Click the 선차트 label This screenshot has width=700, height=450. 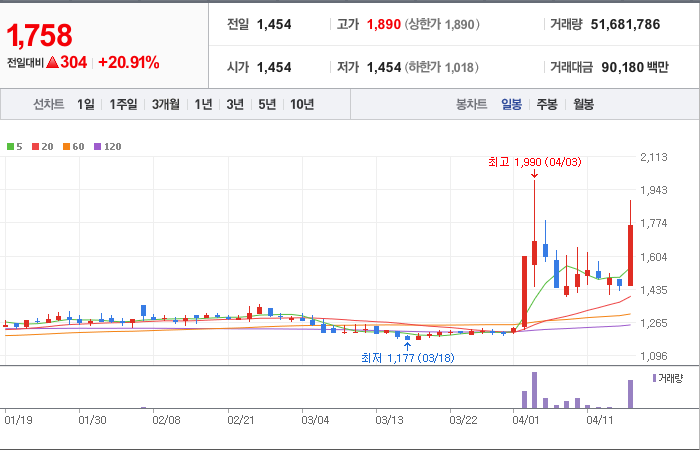[x=49, y=104]
